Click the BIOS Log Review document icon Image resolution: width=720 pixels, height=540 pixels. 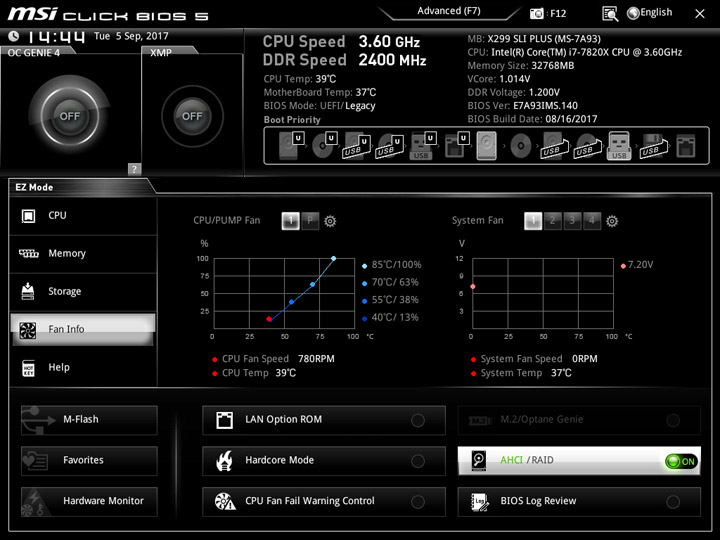pos(480,502)
